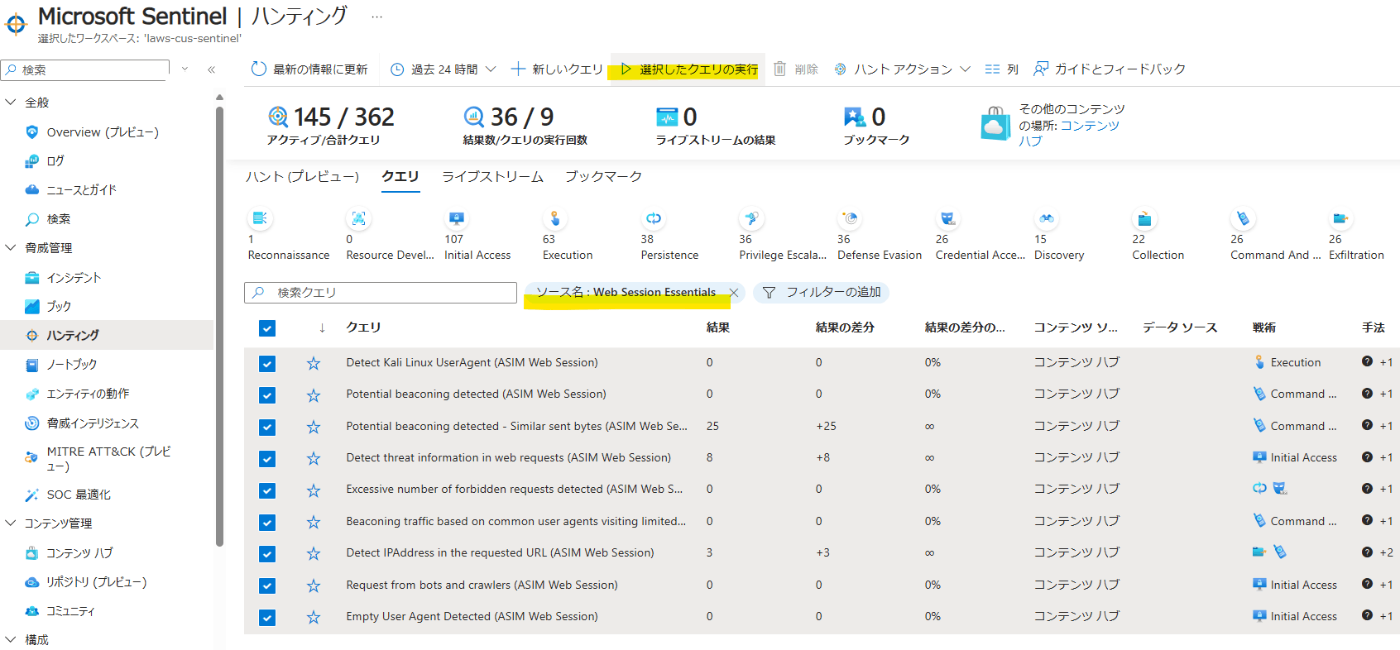Star the Empty User Agent Detected query
1400x650 pixels.
(313, 617)
